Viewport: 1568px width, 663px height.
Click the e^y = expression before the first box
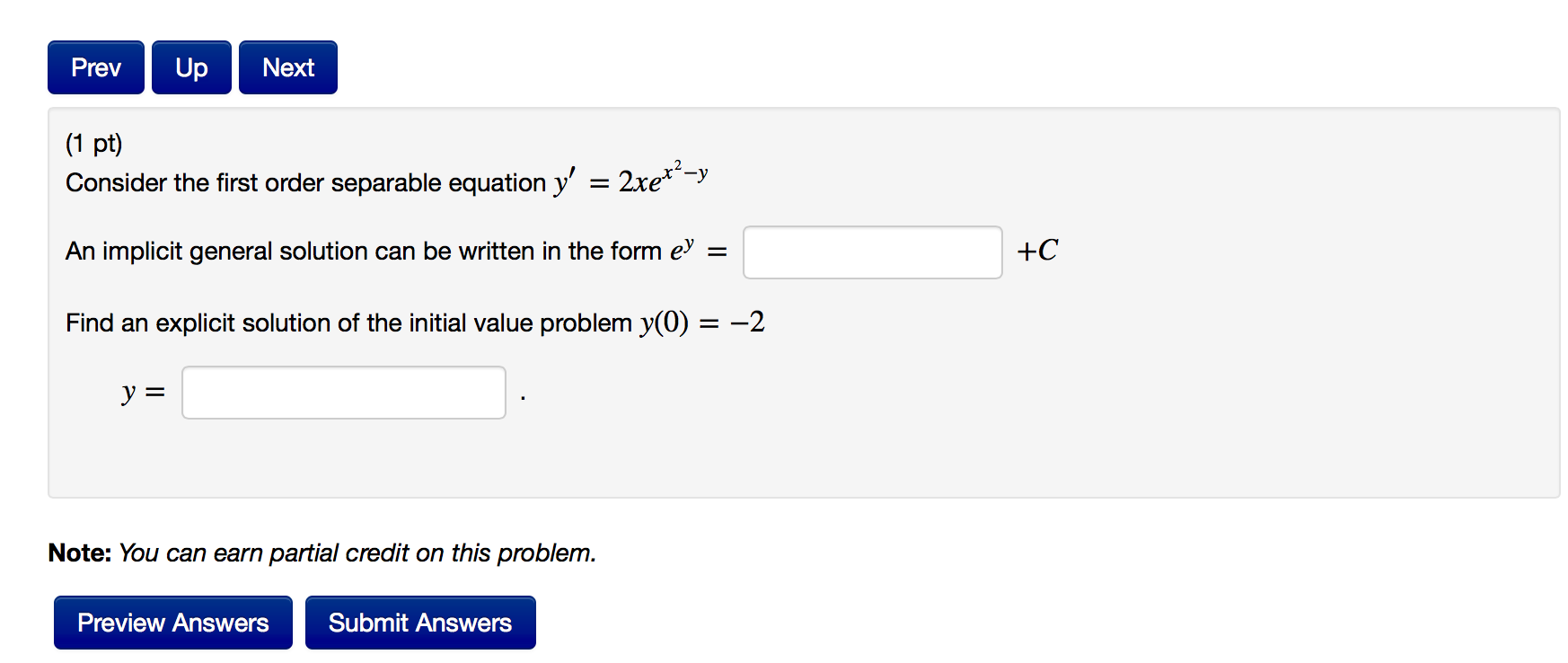(698, 251)
